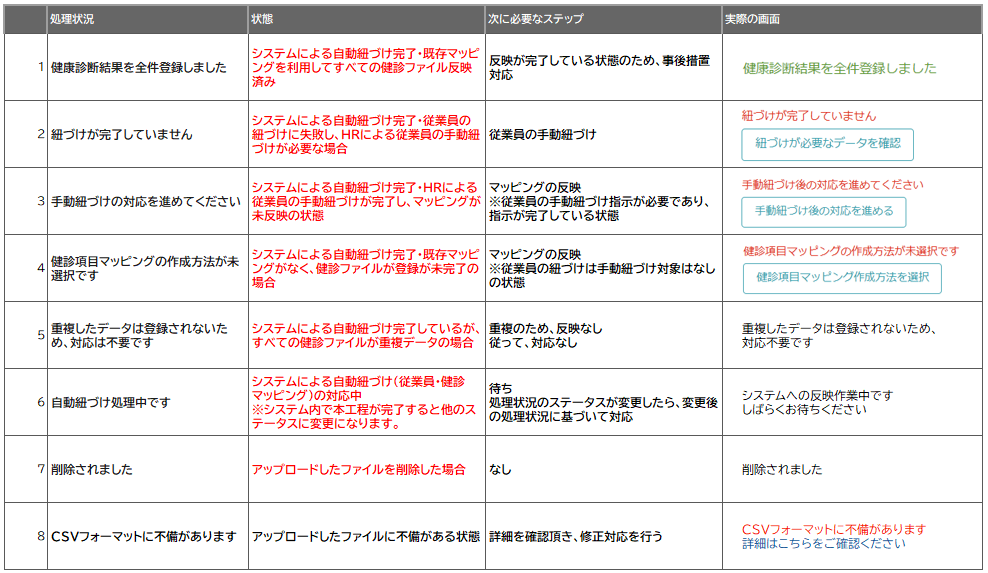Click the row 3 マッピングの反映 step cell
The height and width of the screenshot is (573, 988).
coord(603,202)
